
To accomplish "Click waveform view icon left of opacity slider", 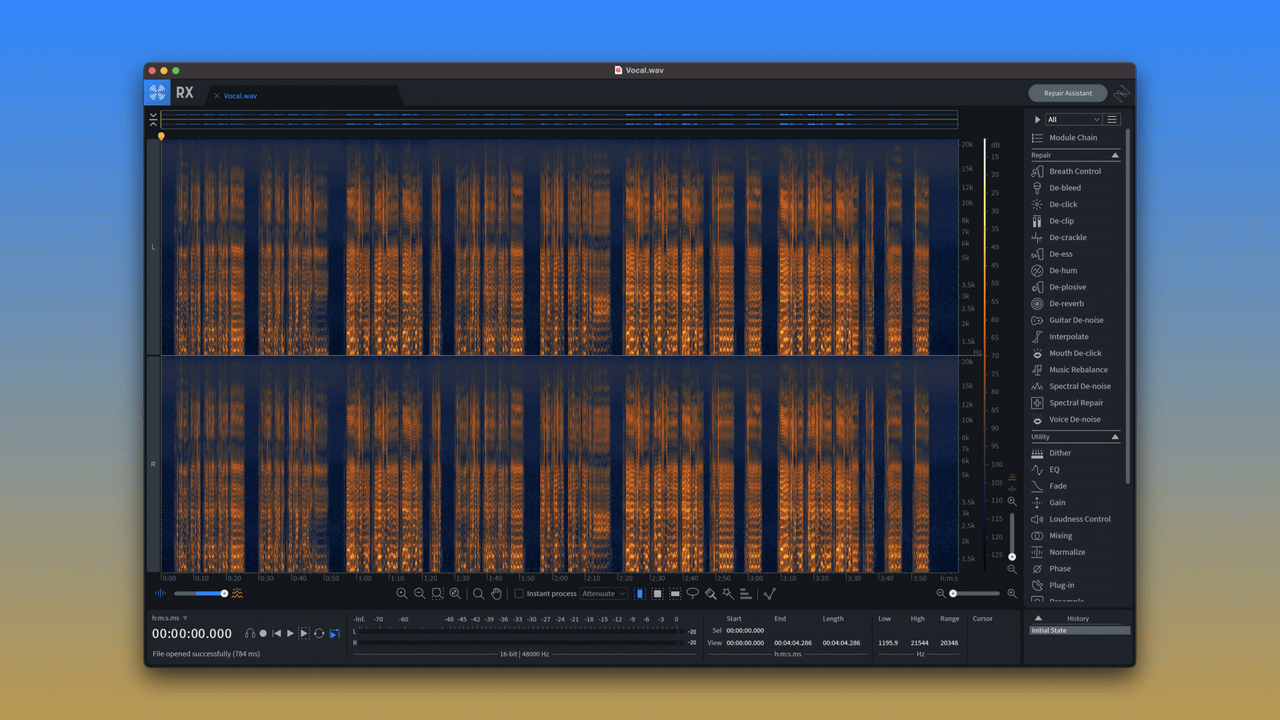I will [160, 593].
